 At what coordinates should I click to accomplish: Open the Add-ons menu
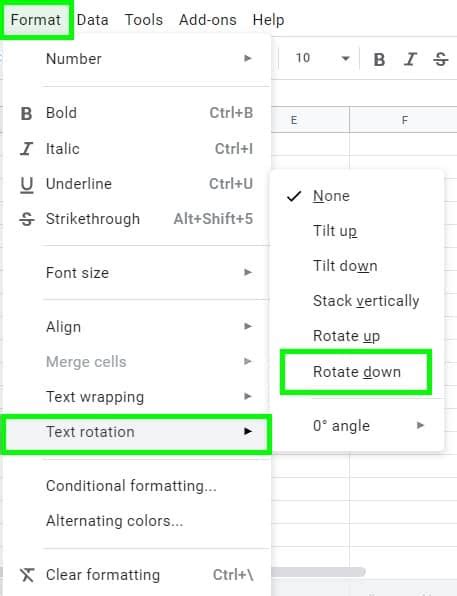[x=208, y=19]
